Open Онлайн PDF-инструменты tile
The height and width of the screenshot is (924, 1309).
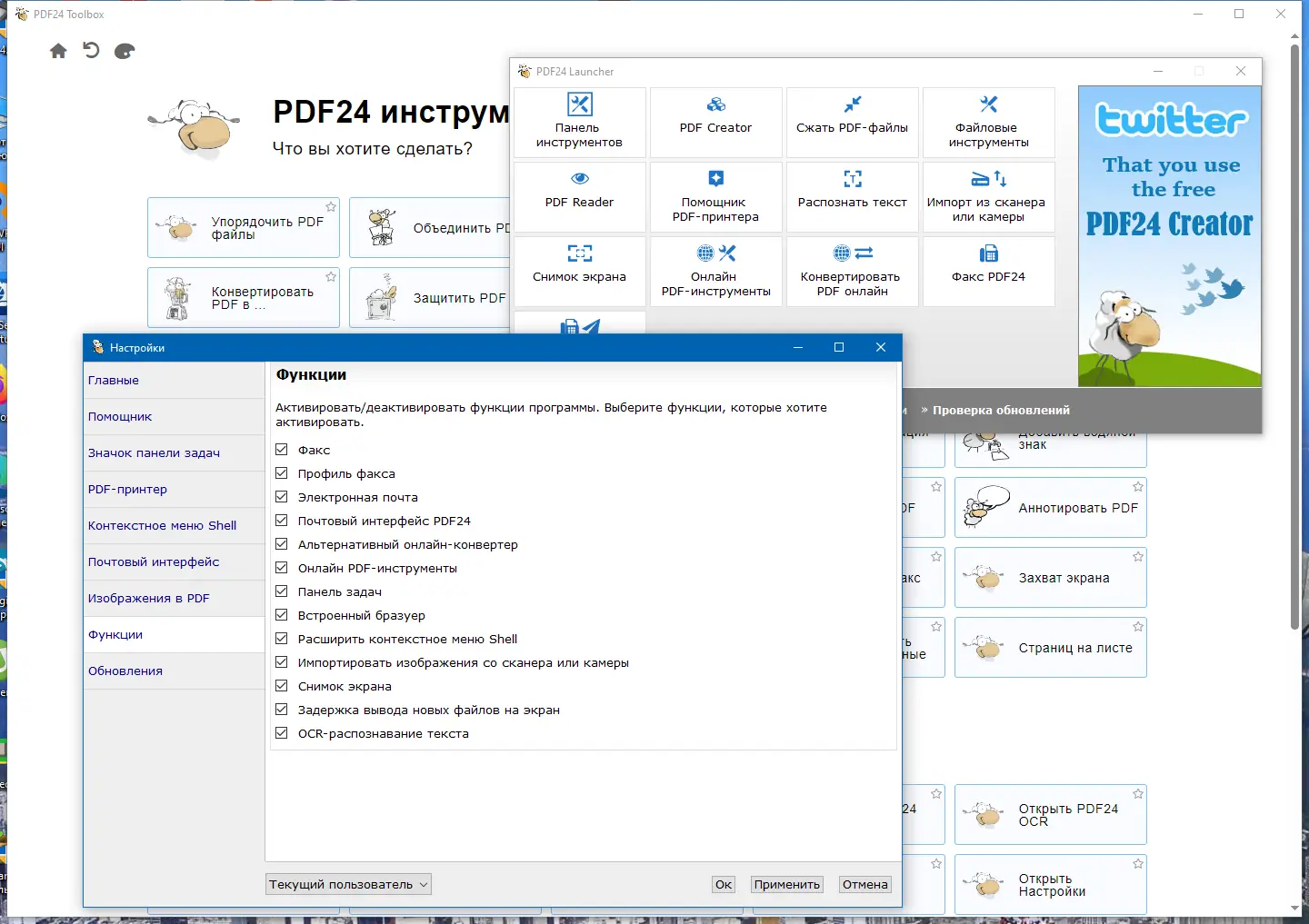click(716, 272)
